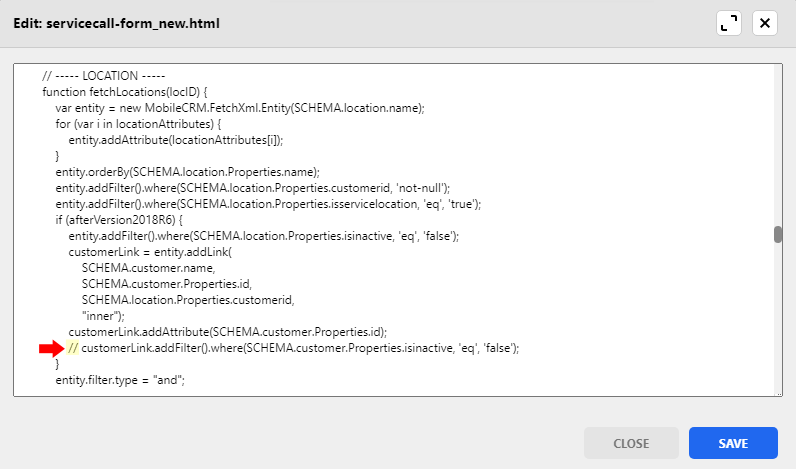Screen dimensions: 796x469
Task: Click the red arrow marker
Action: click(x=50, y=348)
